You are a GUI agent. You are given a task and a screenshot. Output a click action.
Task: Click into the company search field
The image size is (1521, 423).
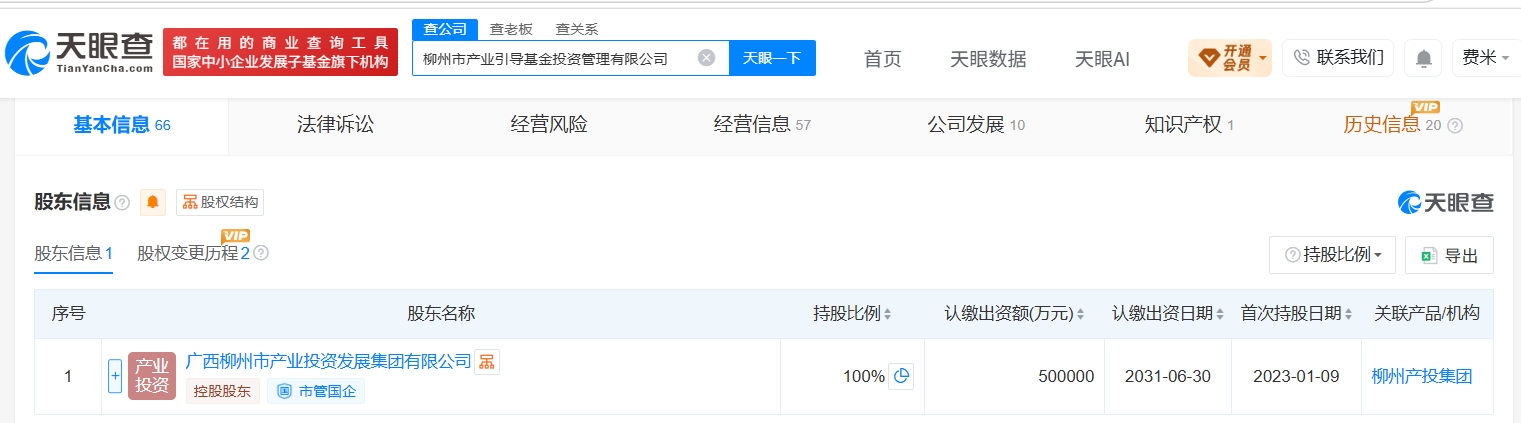pos(555,58)
